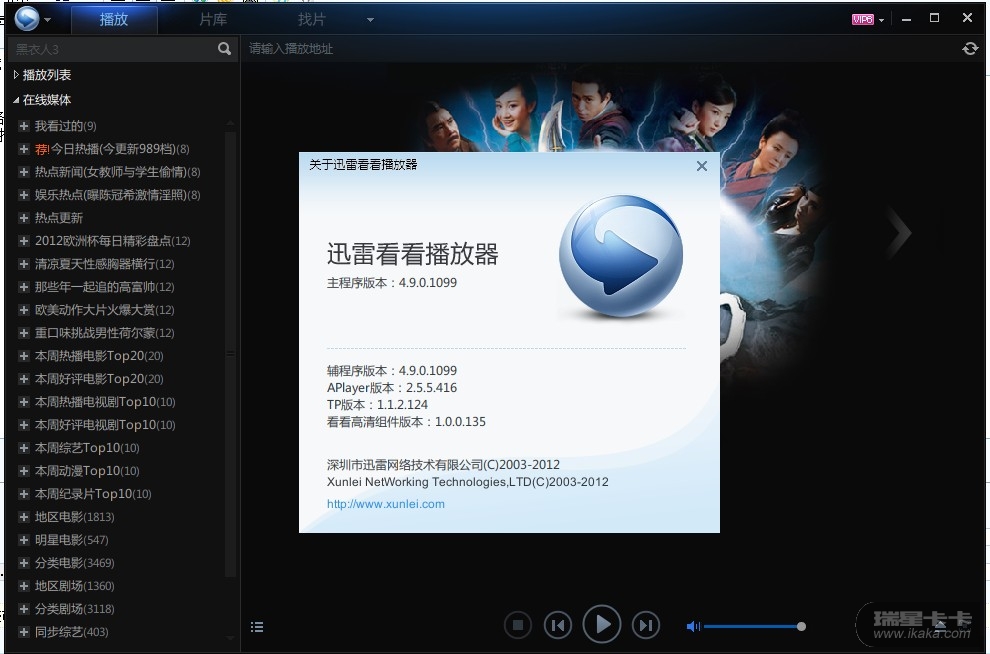
Task: Click the version text 4.9.0.1099 under title
Action: [427, 283]
